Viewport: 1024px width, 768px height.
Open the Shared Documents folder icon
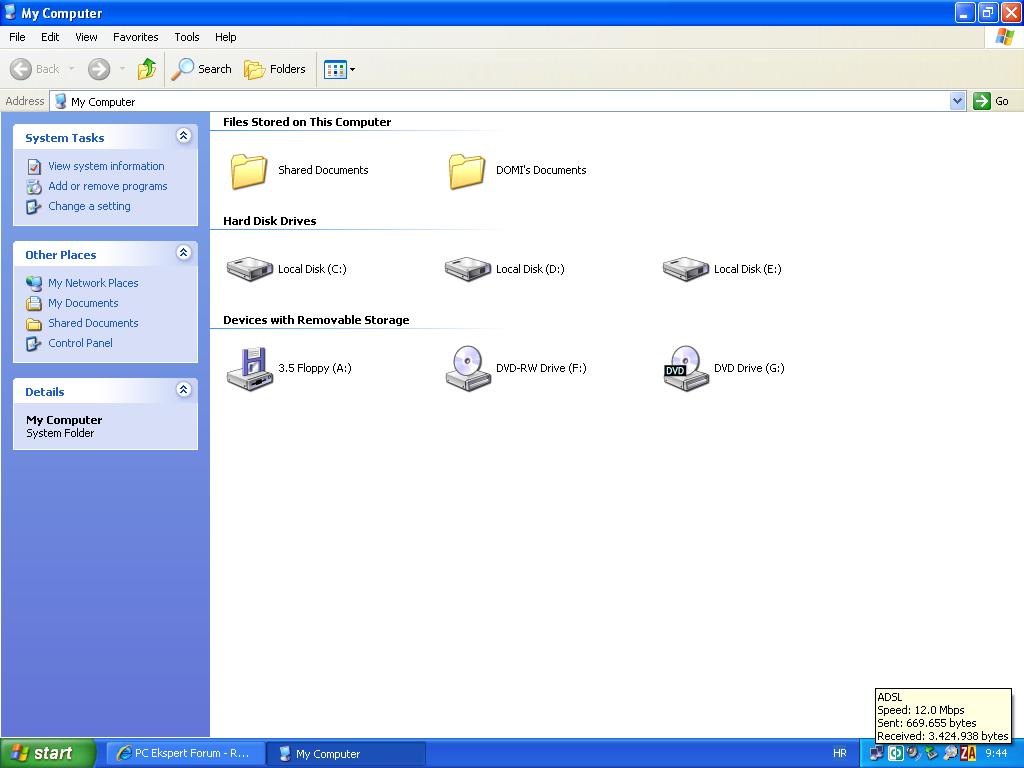(249, 171)
